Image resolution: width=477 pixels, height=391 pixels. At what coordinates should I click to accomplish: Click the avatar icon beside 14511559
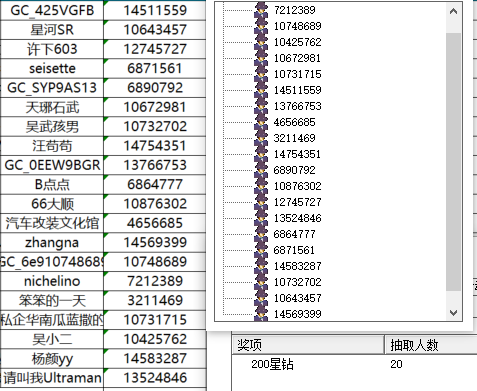point(261,90)
